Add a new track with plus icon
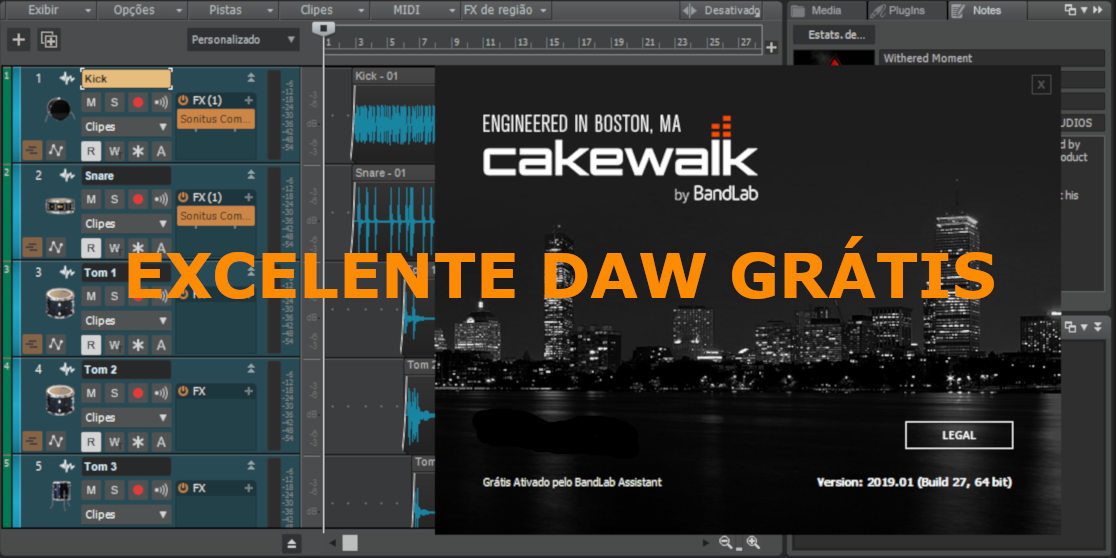The width and height of the screenshot is (1116, 558). 19,39
